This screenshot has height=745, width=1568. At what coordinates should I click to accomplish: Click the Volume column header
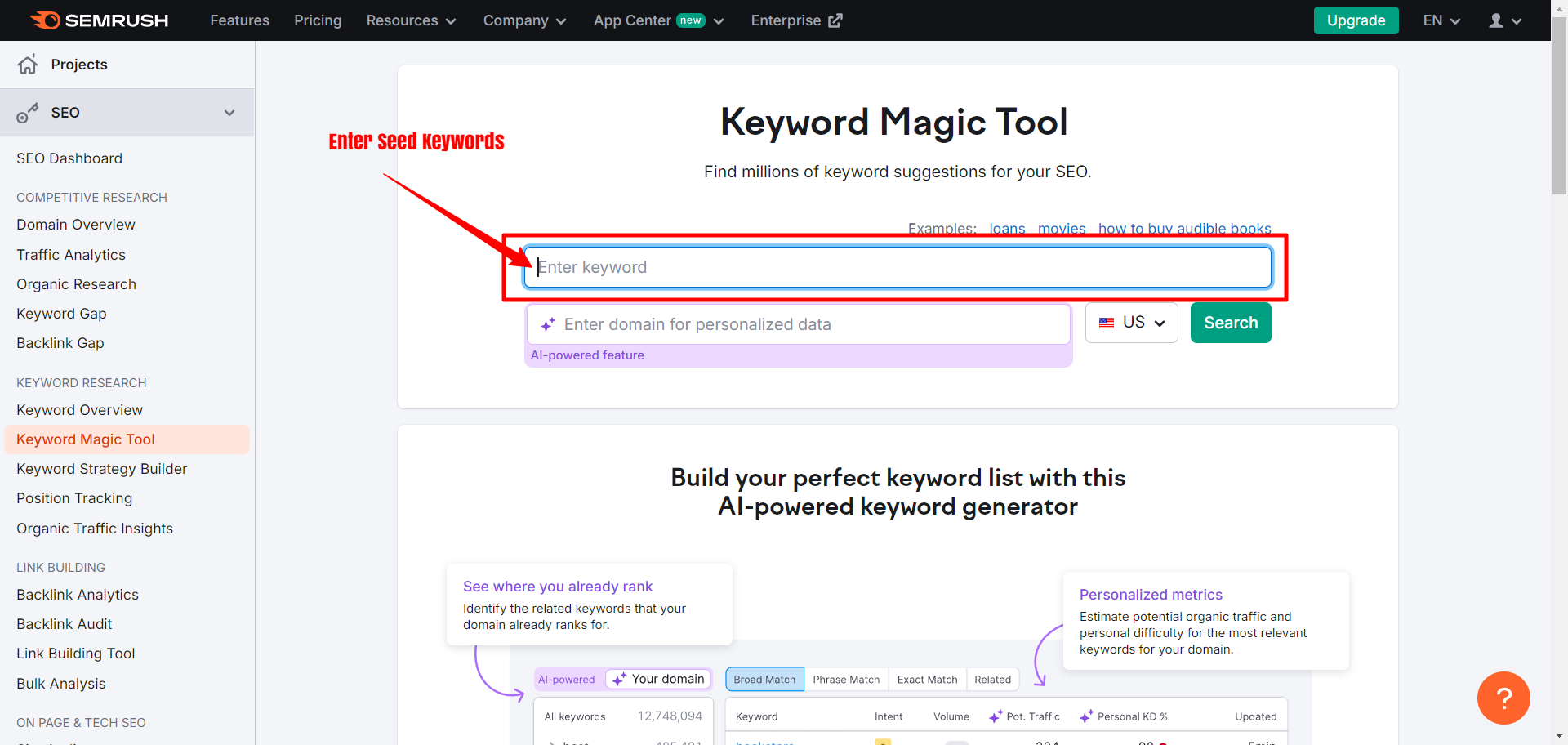pyautogui.click(x=951, y=716)
